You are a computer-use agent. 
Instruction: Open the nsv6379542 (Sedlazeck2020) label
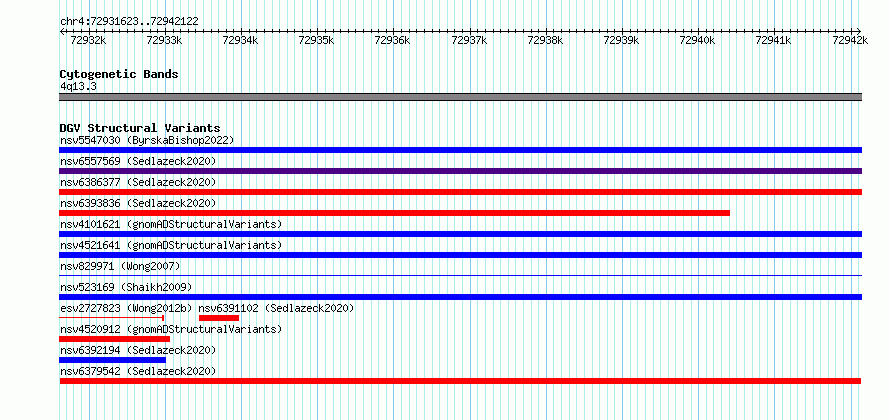click(x=138, y=371)
